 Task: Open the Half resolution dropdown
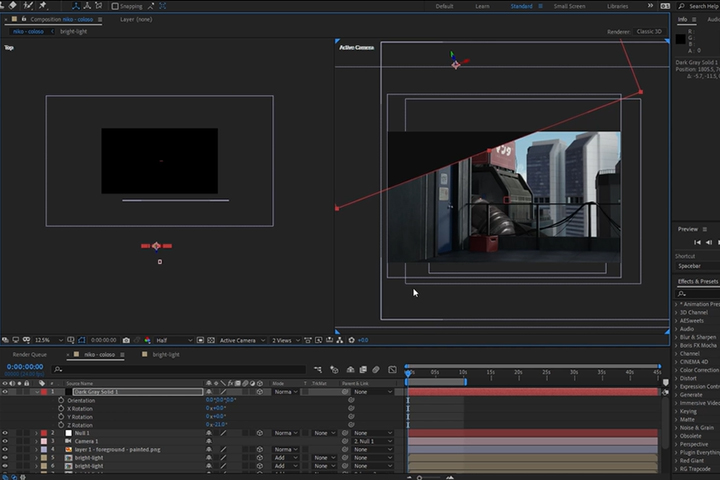[174, 340]
